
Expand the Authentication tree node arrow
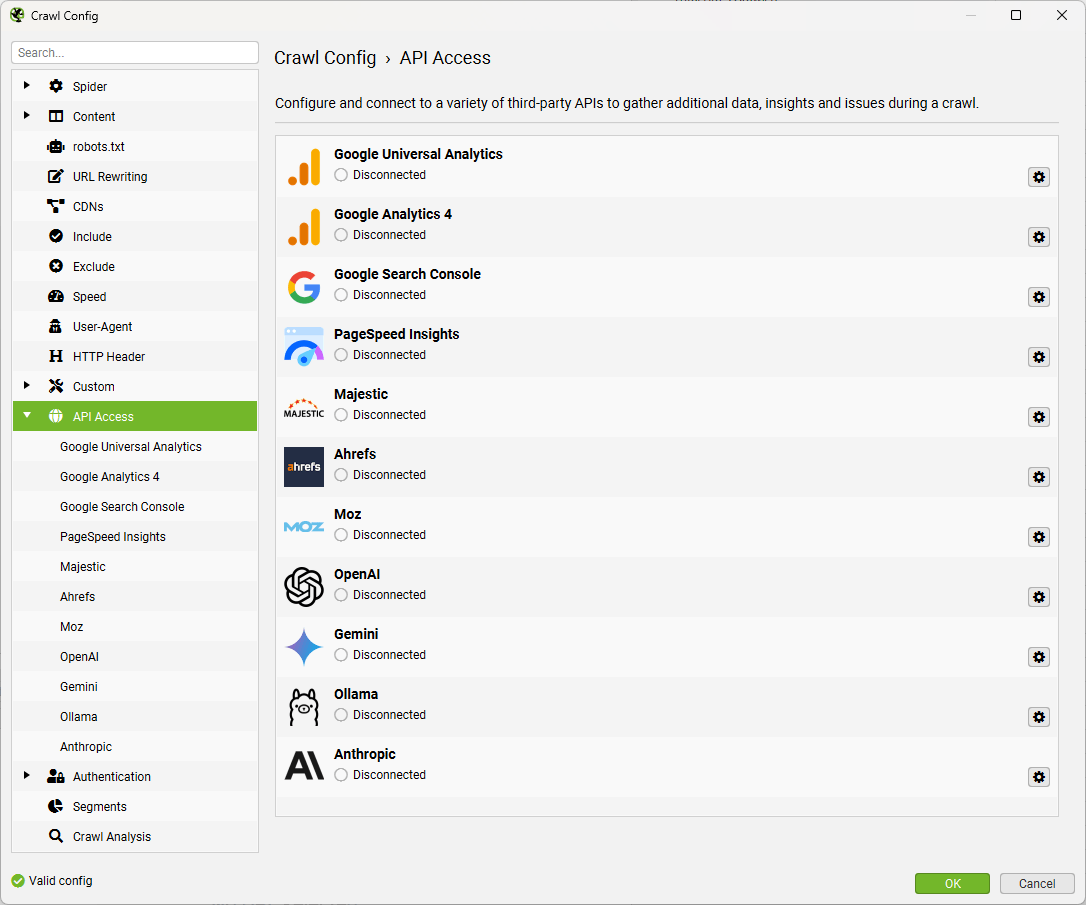click(26, 776)
